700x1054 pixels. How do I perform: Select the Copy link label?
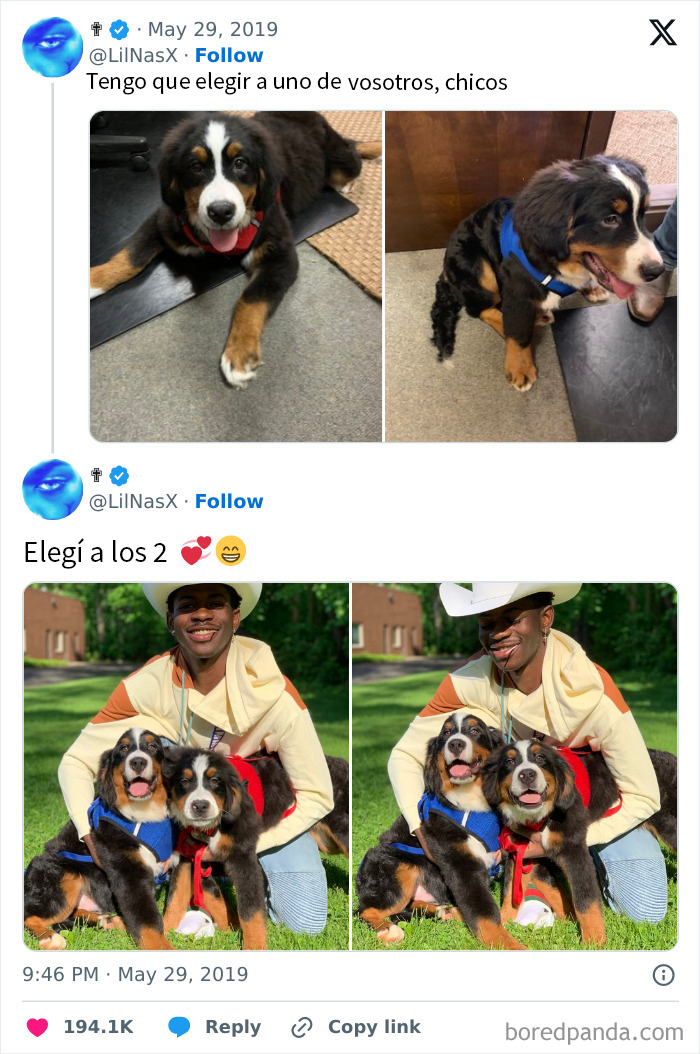tap(374, 1027)
